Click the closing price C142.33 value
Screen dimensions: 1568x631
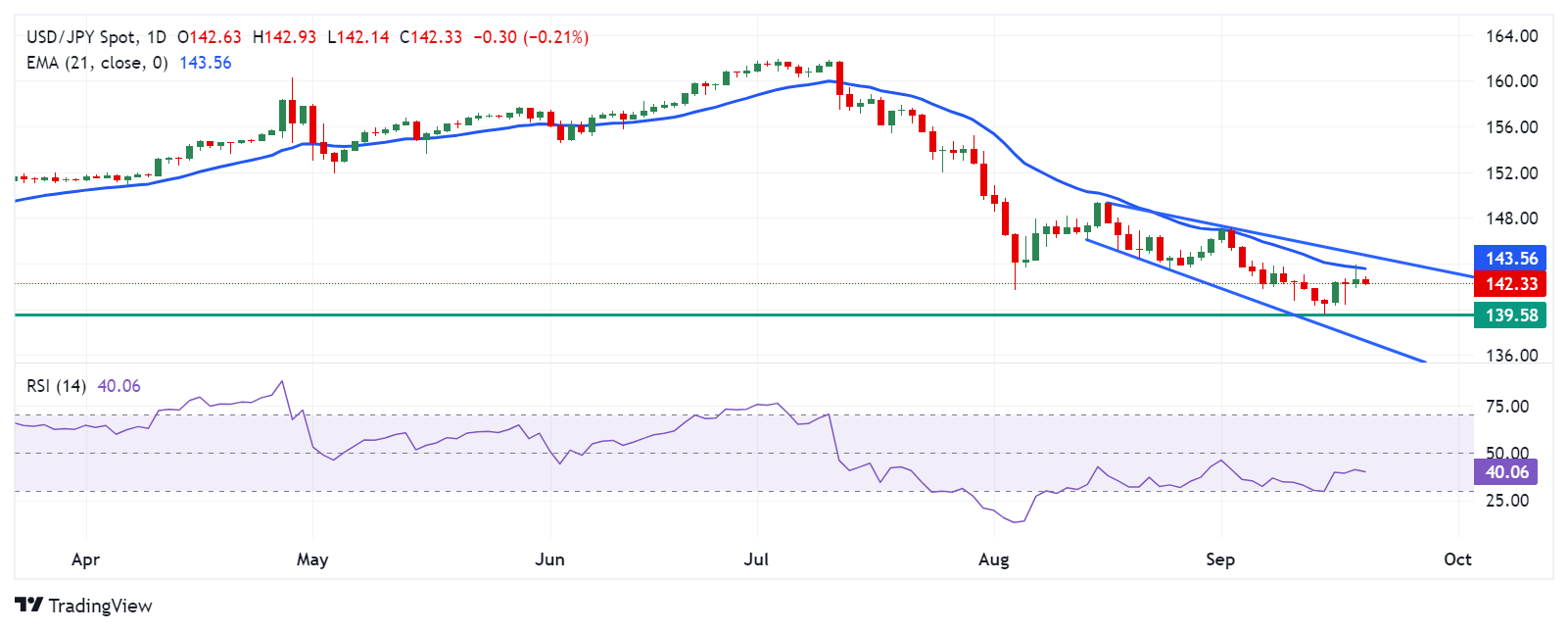(431, 37)
